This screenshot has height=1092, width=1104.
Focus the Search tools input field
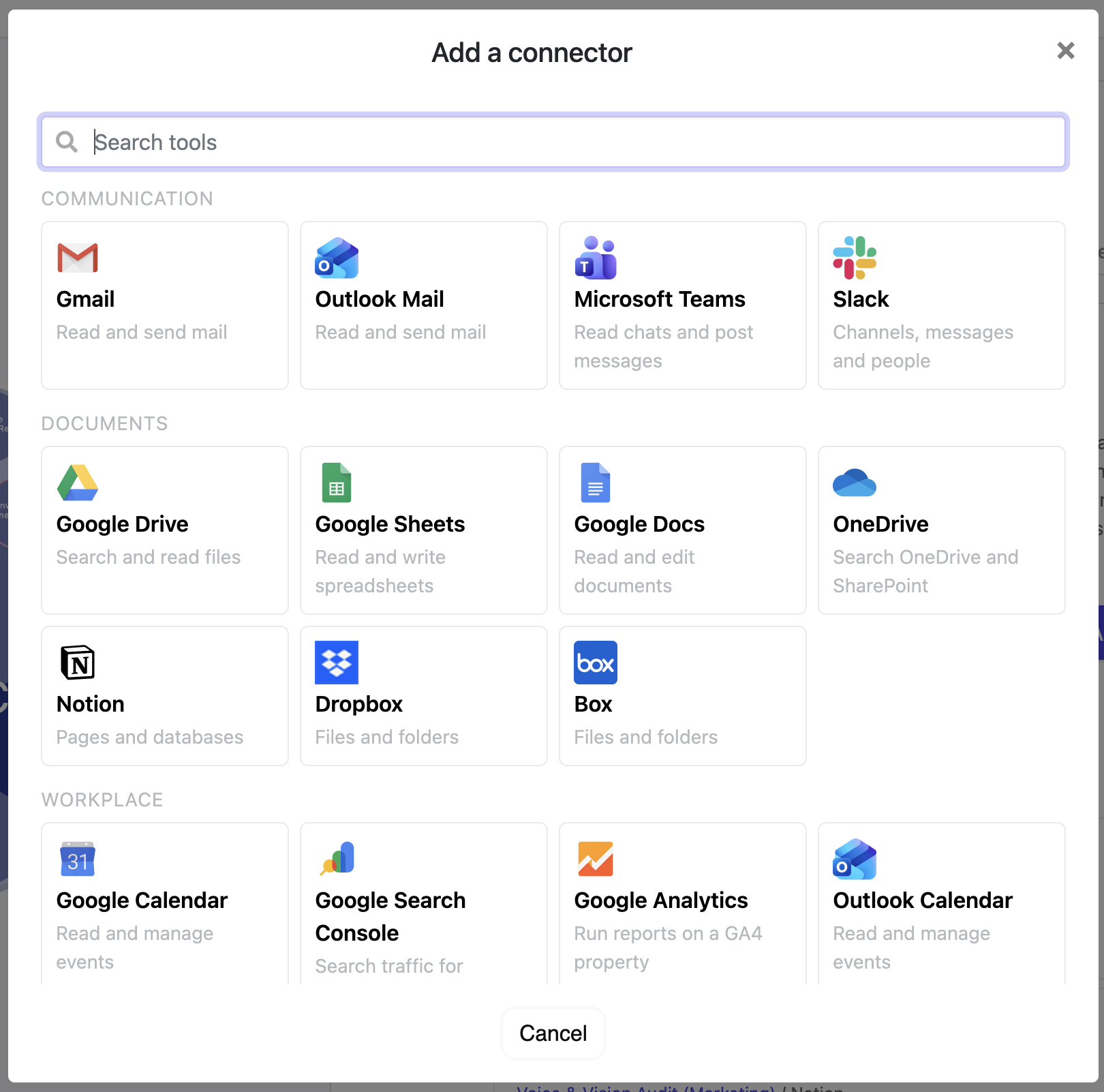[x=553, y=142]
